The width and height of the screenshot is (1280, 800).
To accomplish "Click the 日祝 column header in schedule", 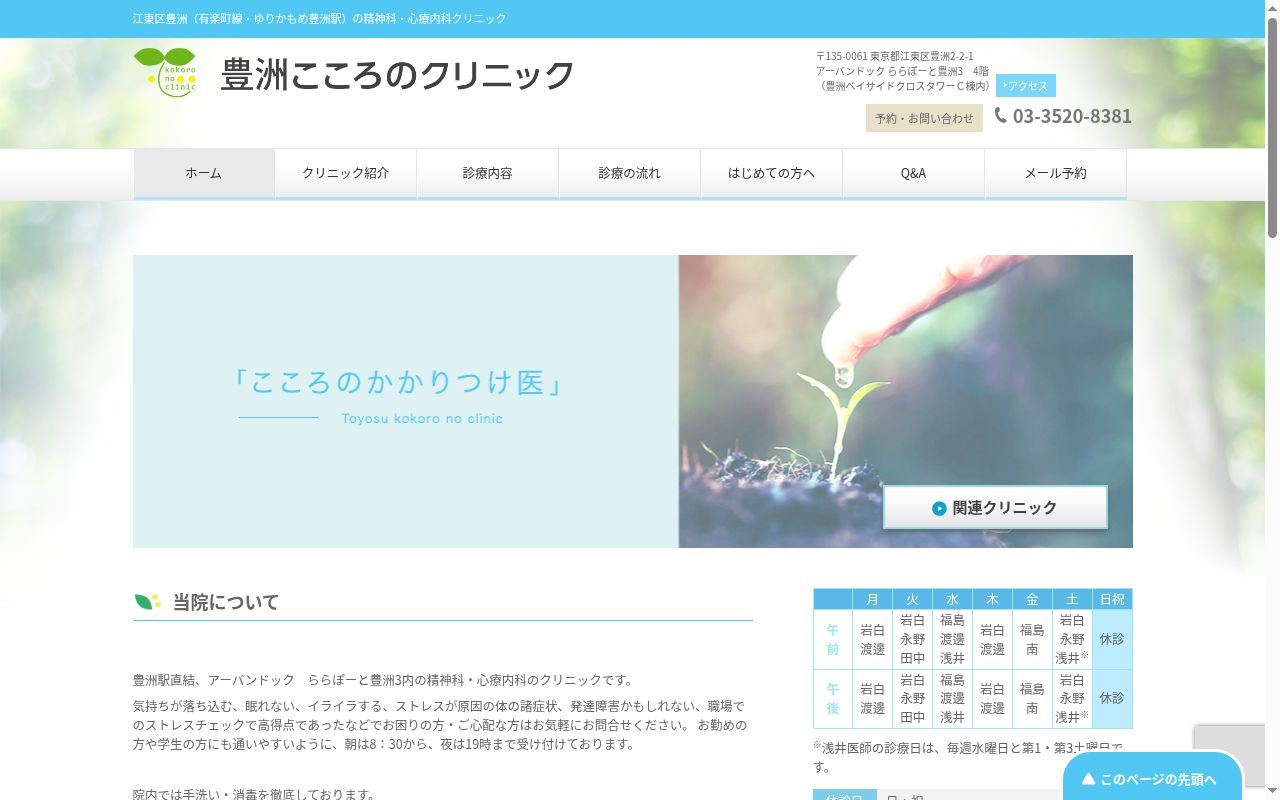I will pos(1112,599).
